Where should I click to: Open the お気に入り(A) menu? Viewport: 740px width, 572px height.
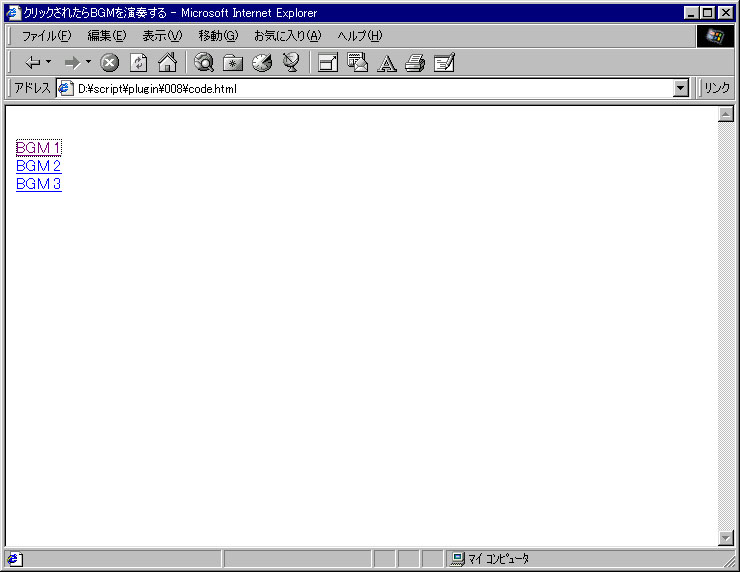point(287,36)
